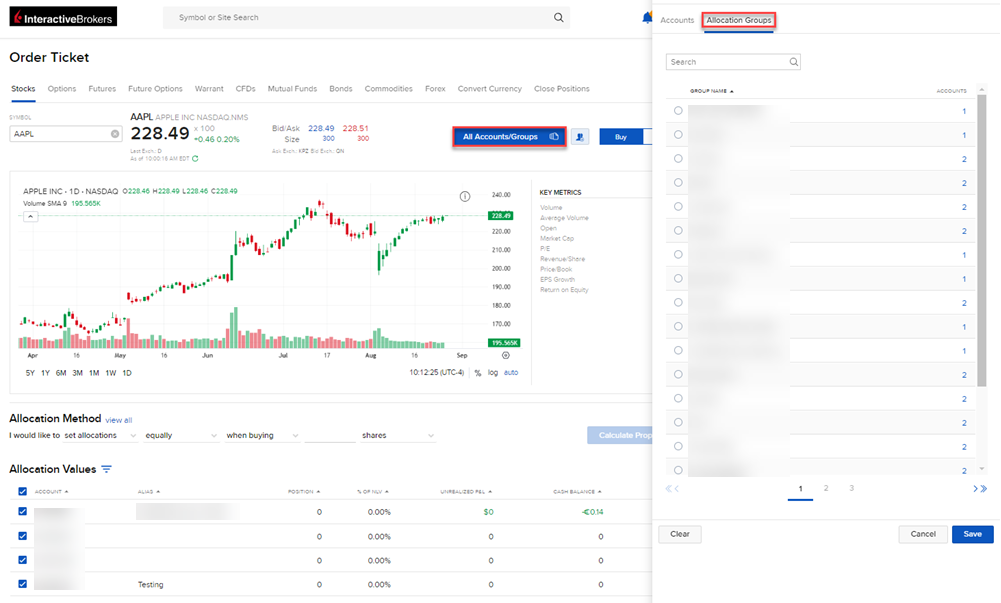
Task: Open the chart info icon
Action: pyautogui.click(x=465, y=196)
